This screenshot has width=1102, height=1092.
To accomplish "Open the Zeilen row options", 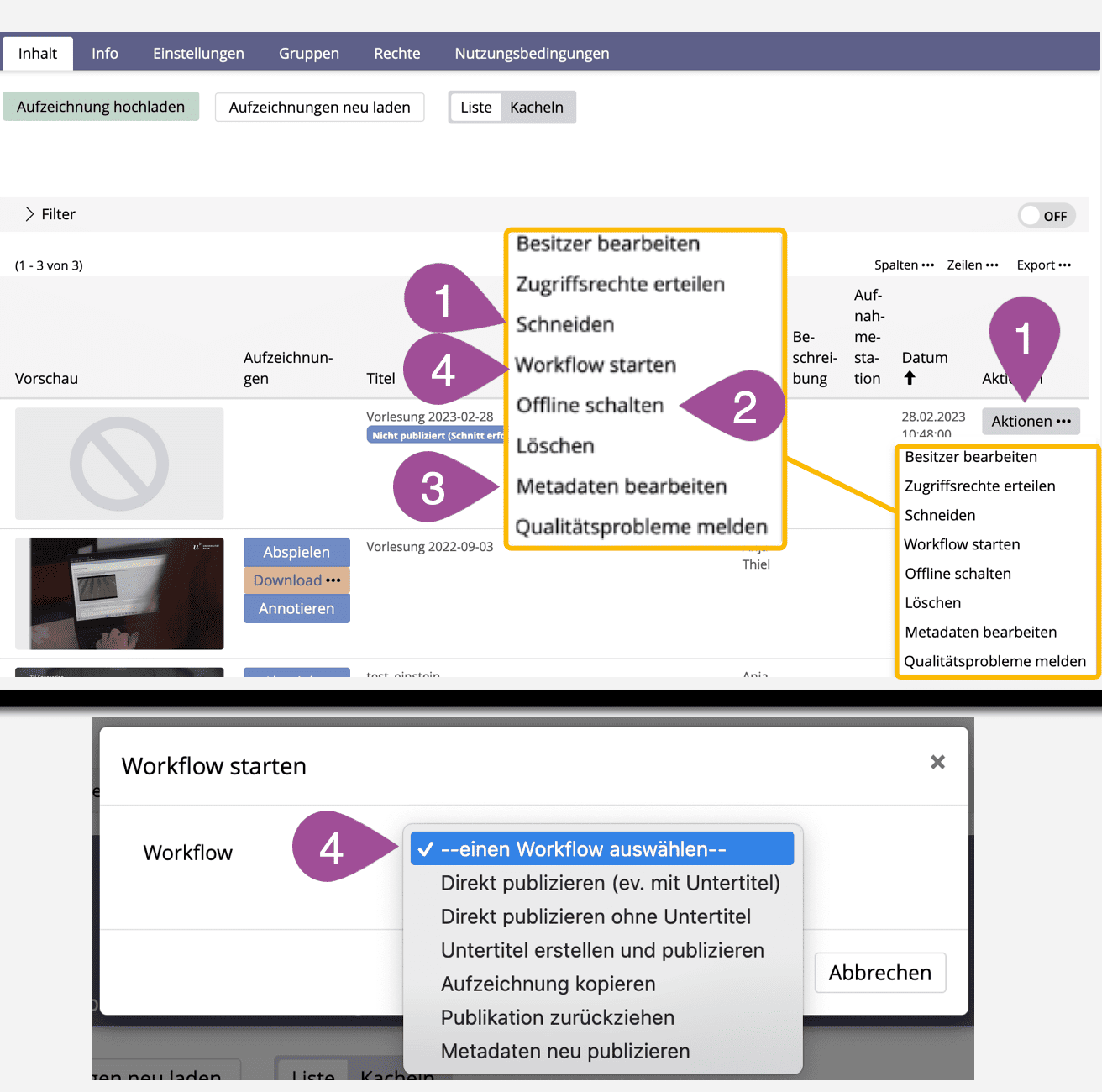I will coord(973,265).
